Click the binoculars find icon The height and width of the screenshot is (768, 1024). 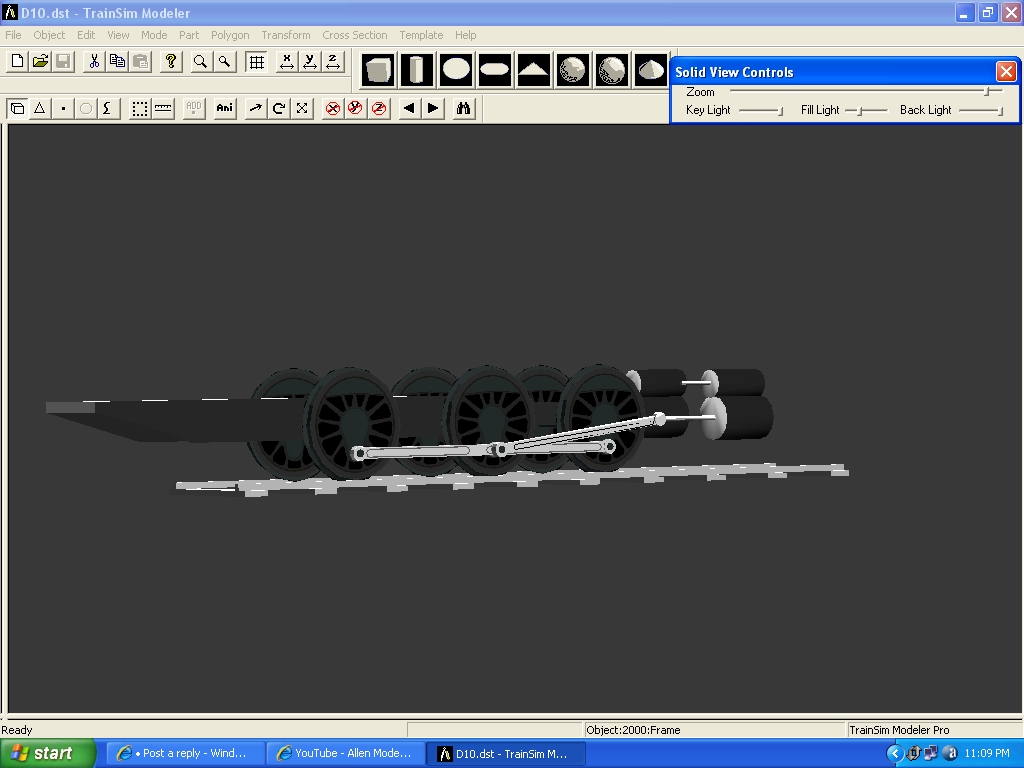(x=463, y=108)
